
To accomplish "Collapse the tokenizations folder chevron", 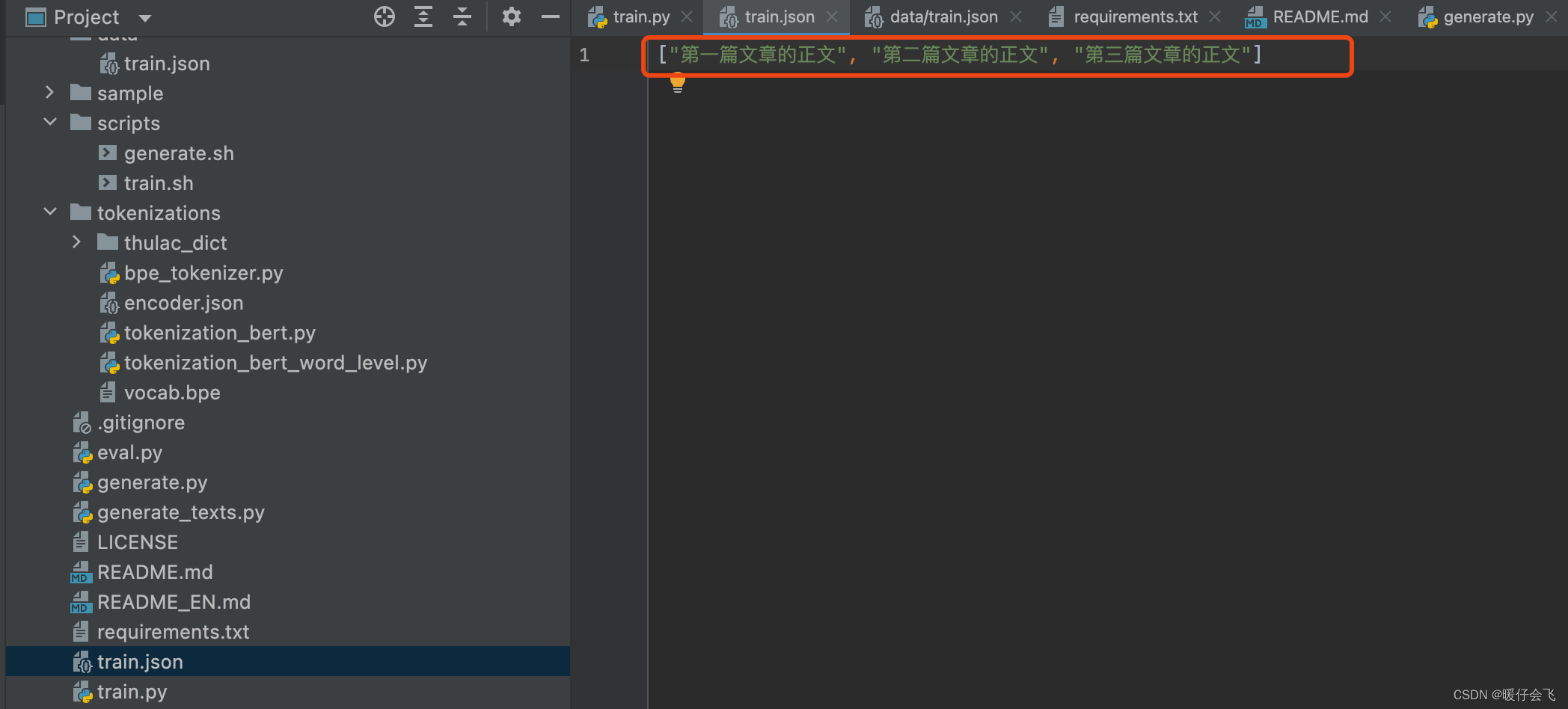I will point(50,212).
